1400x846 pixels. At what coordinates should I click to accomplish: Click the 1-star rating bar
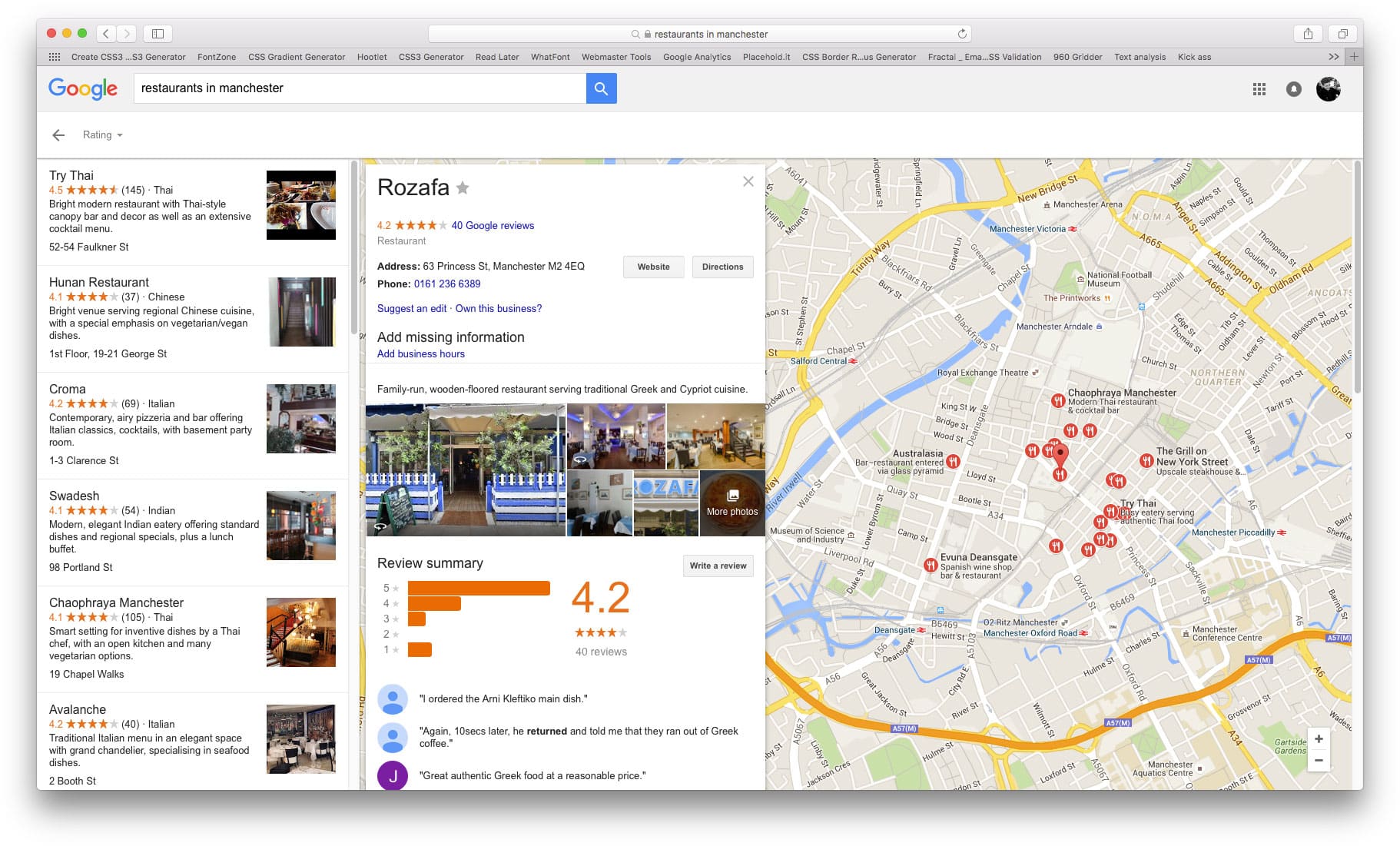[x=420, y=649]
